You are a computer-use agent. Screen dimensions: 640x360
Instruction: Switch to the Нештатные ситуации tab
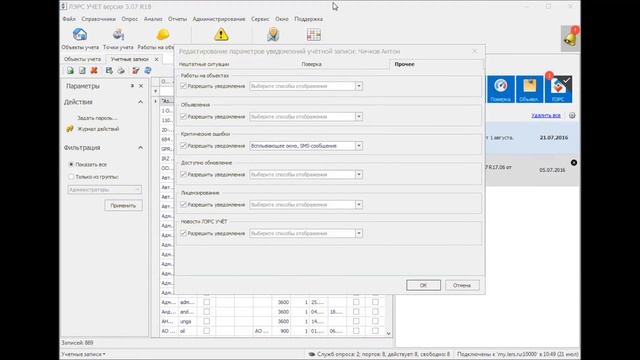pyautogui.click(x=204, y=64)
